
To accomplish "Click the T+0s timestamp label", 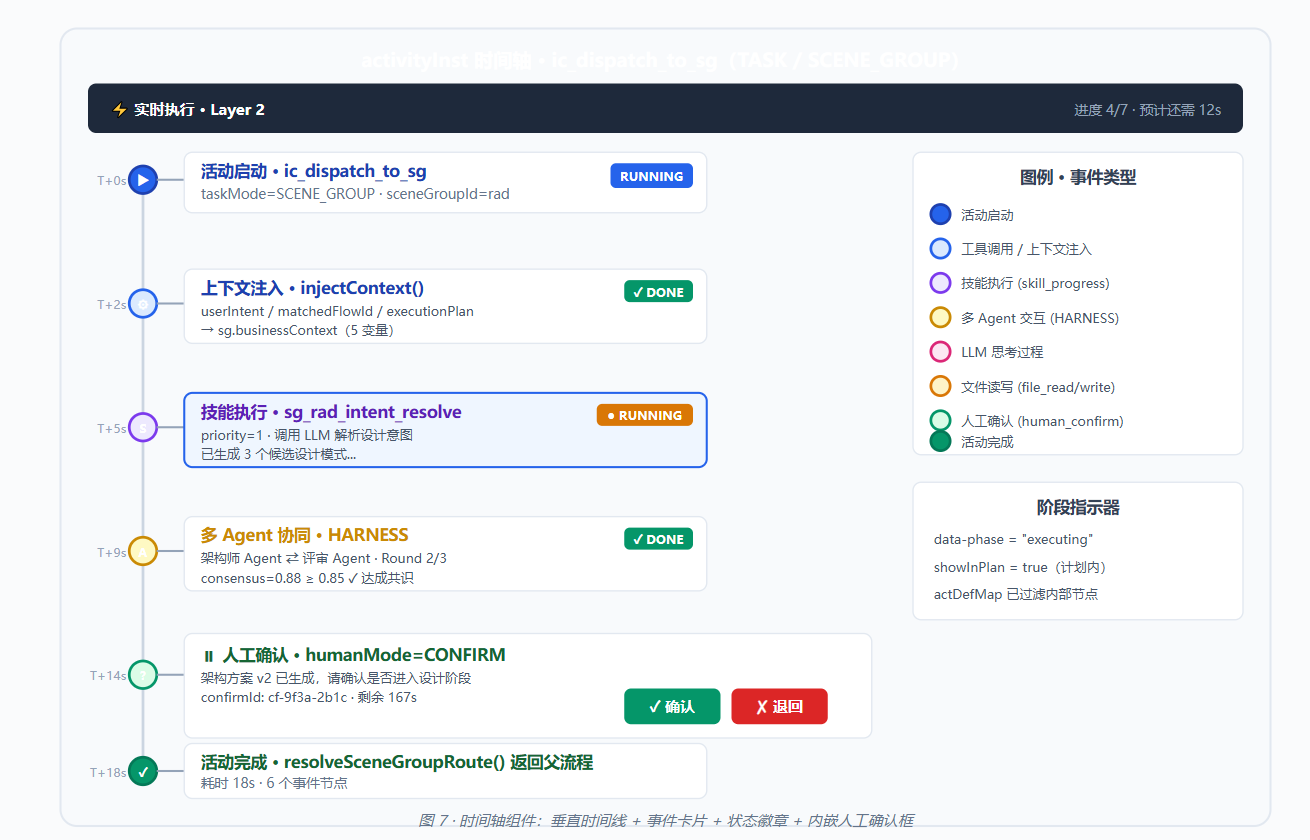I will click(x=111, y=181).
